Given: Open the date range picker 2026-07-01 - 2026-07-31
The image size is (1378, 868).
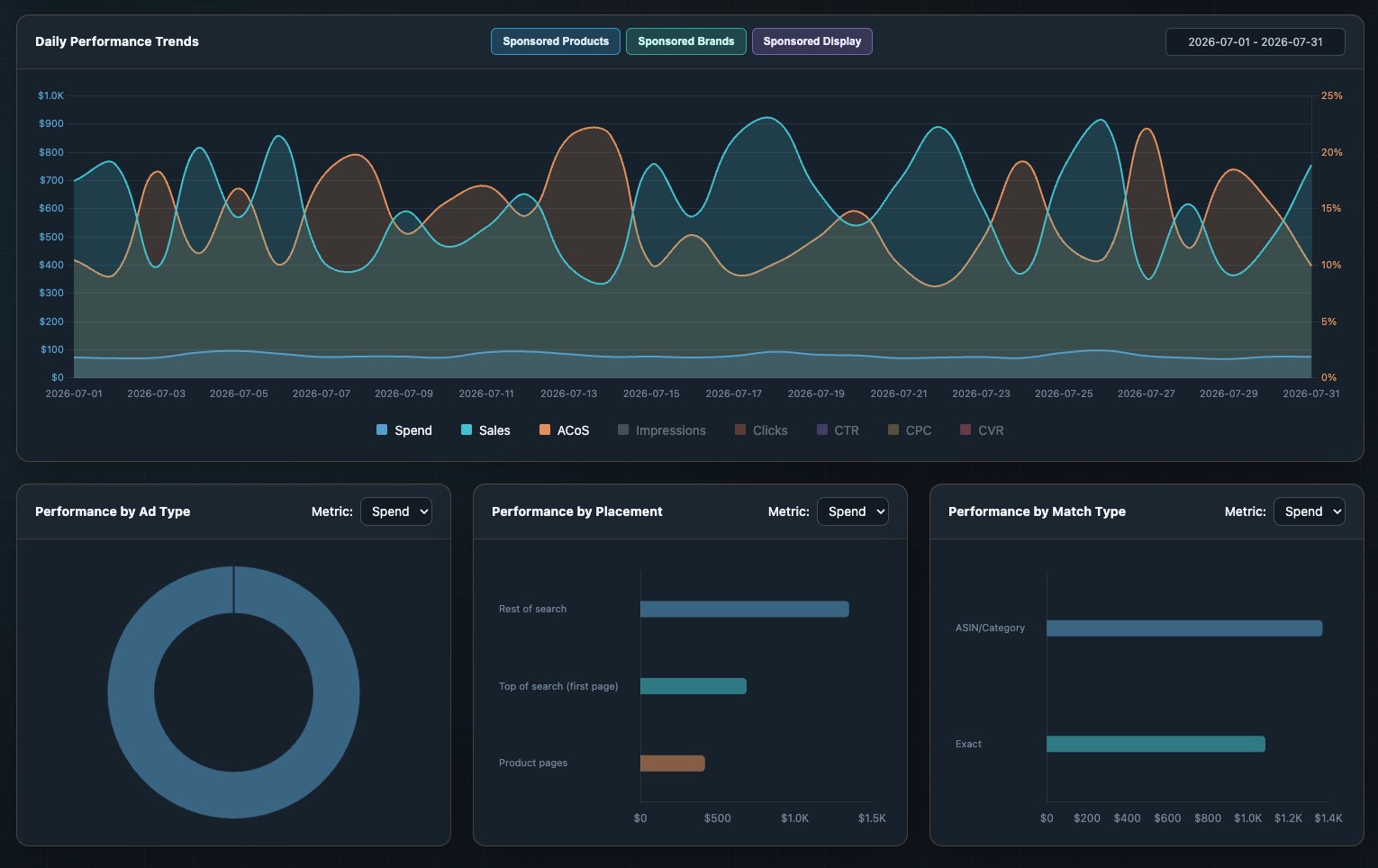Looking at the screenshot, I should 1256,42.
